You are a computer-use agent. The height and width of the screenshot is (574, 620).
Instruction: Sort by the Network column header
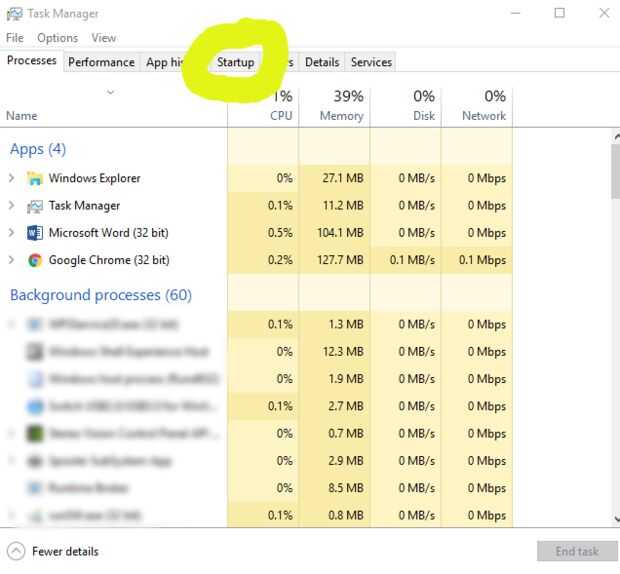[x=484, y=116]
